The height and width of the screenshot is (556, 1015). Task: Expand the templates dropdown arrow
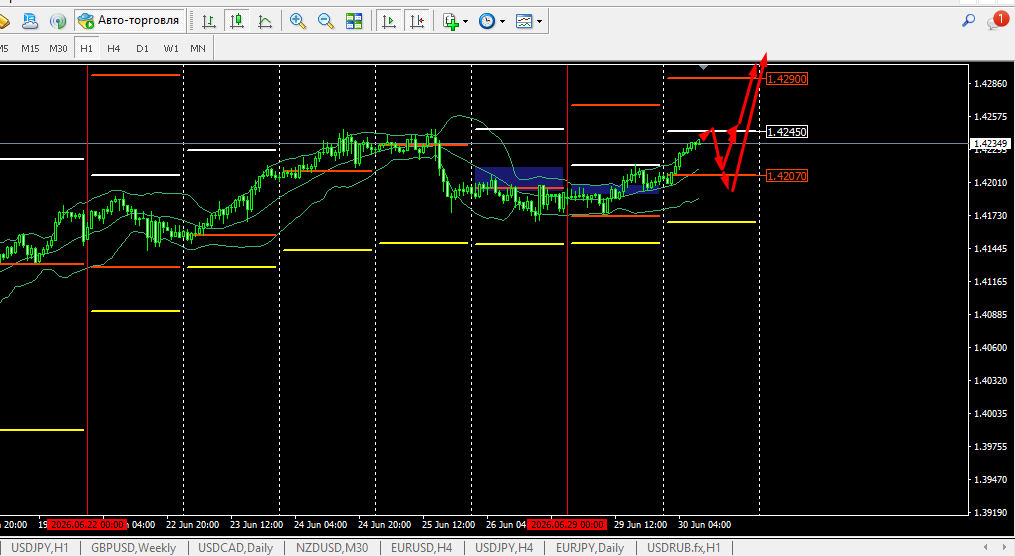point(539,22)
